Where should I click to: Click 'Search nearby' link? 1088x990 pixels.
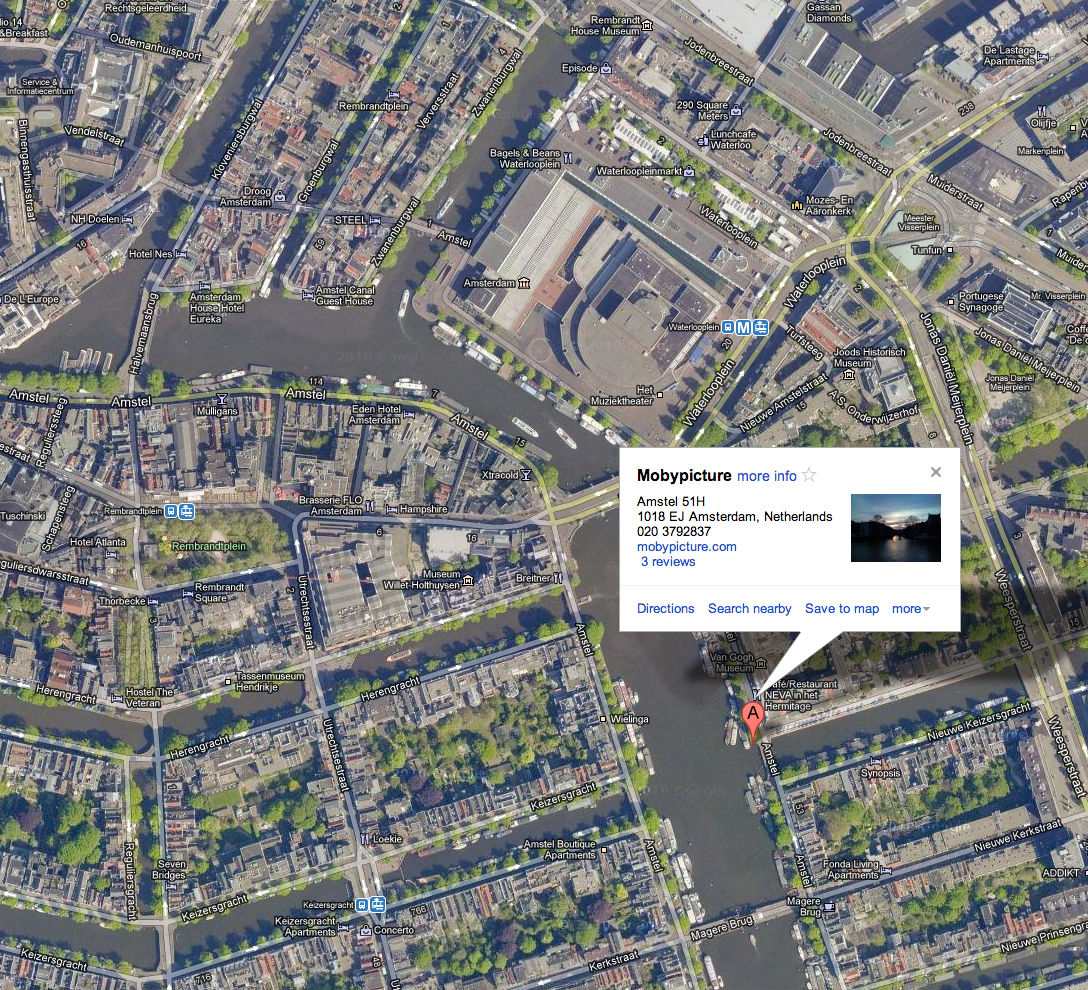pyautogui.click(x=749, y=608)
